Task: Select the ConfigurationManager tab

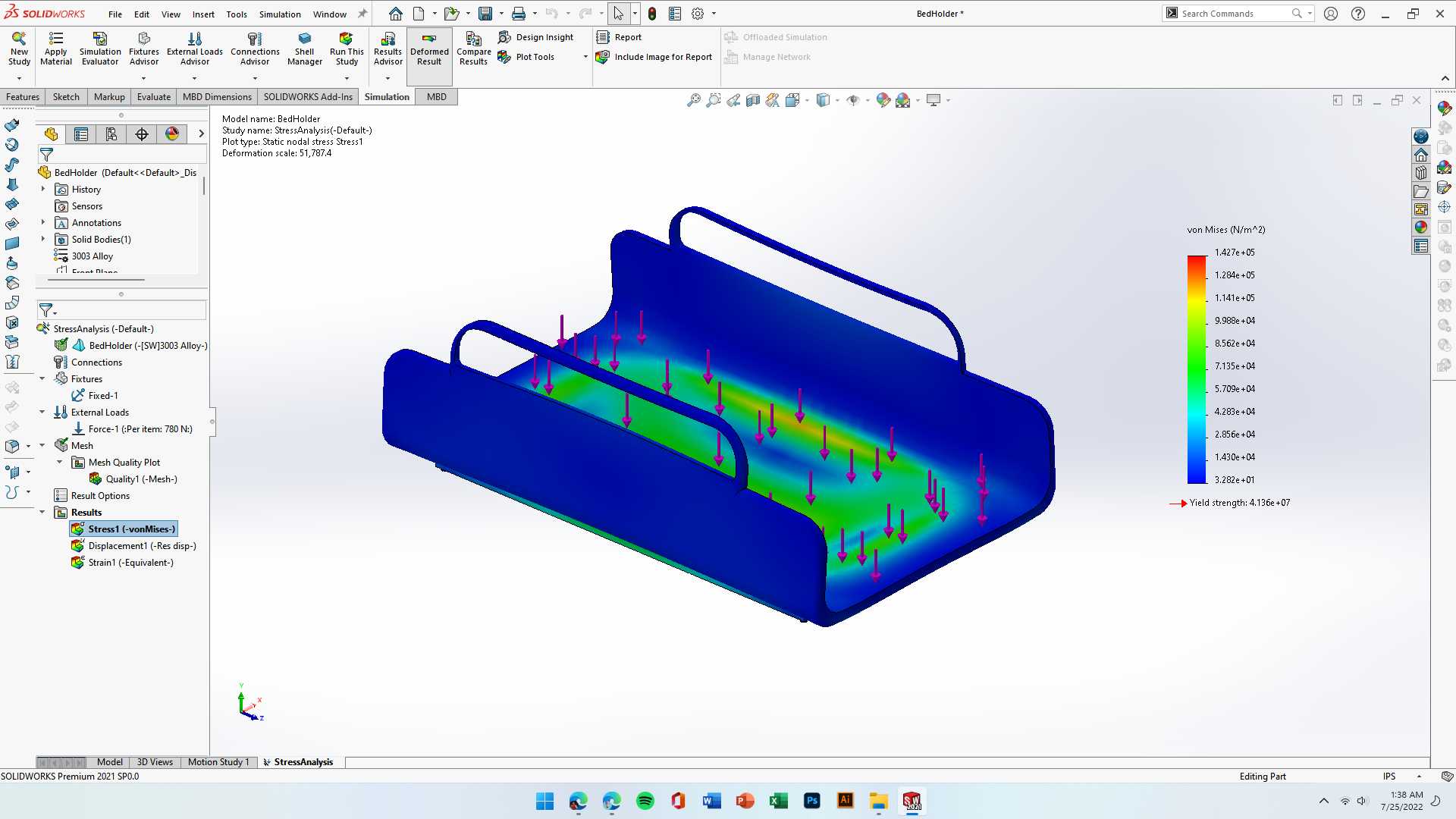Action: tap(111, 134)
